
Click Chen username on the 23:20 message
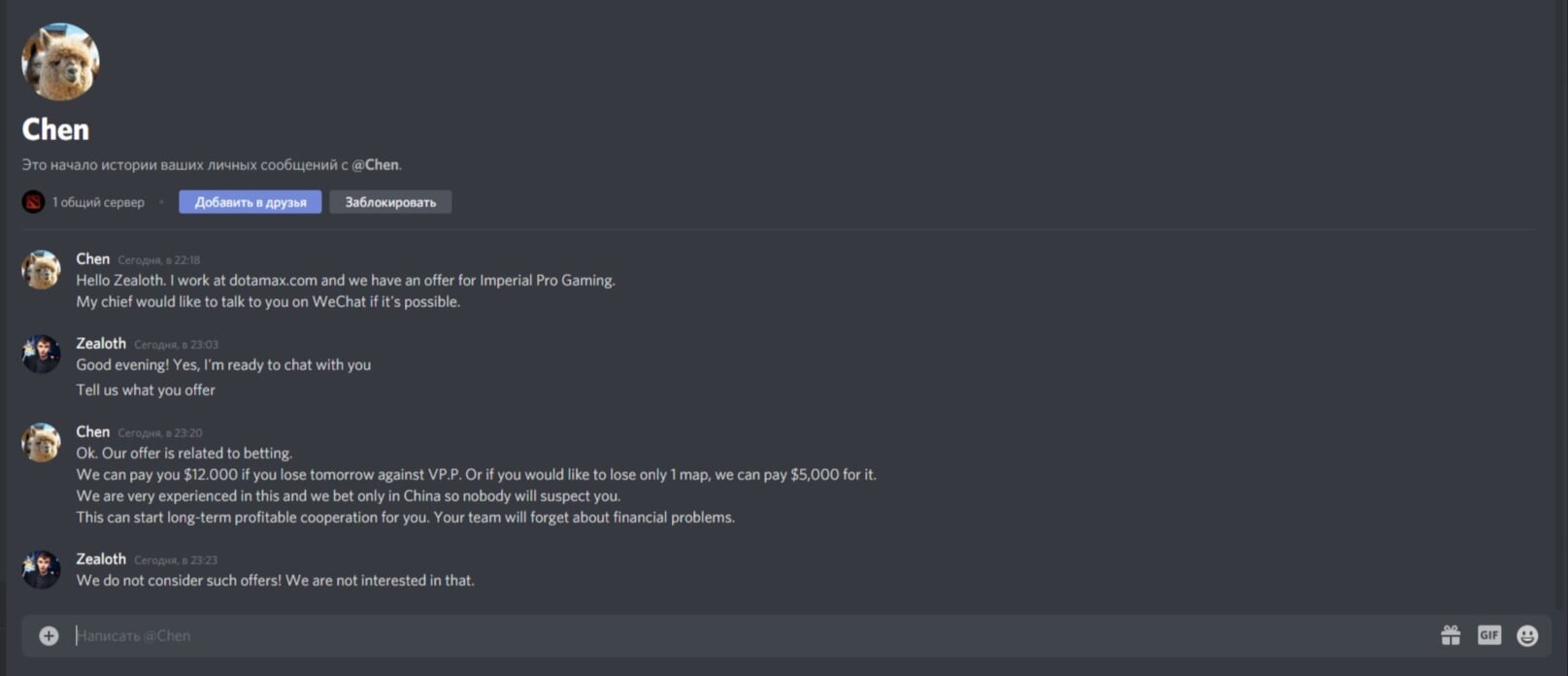(93, 431)
